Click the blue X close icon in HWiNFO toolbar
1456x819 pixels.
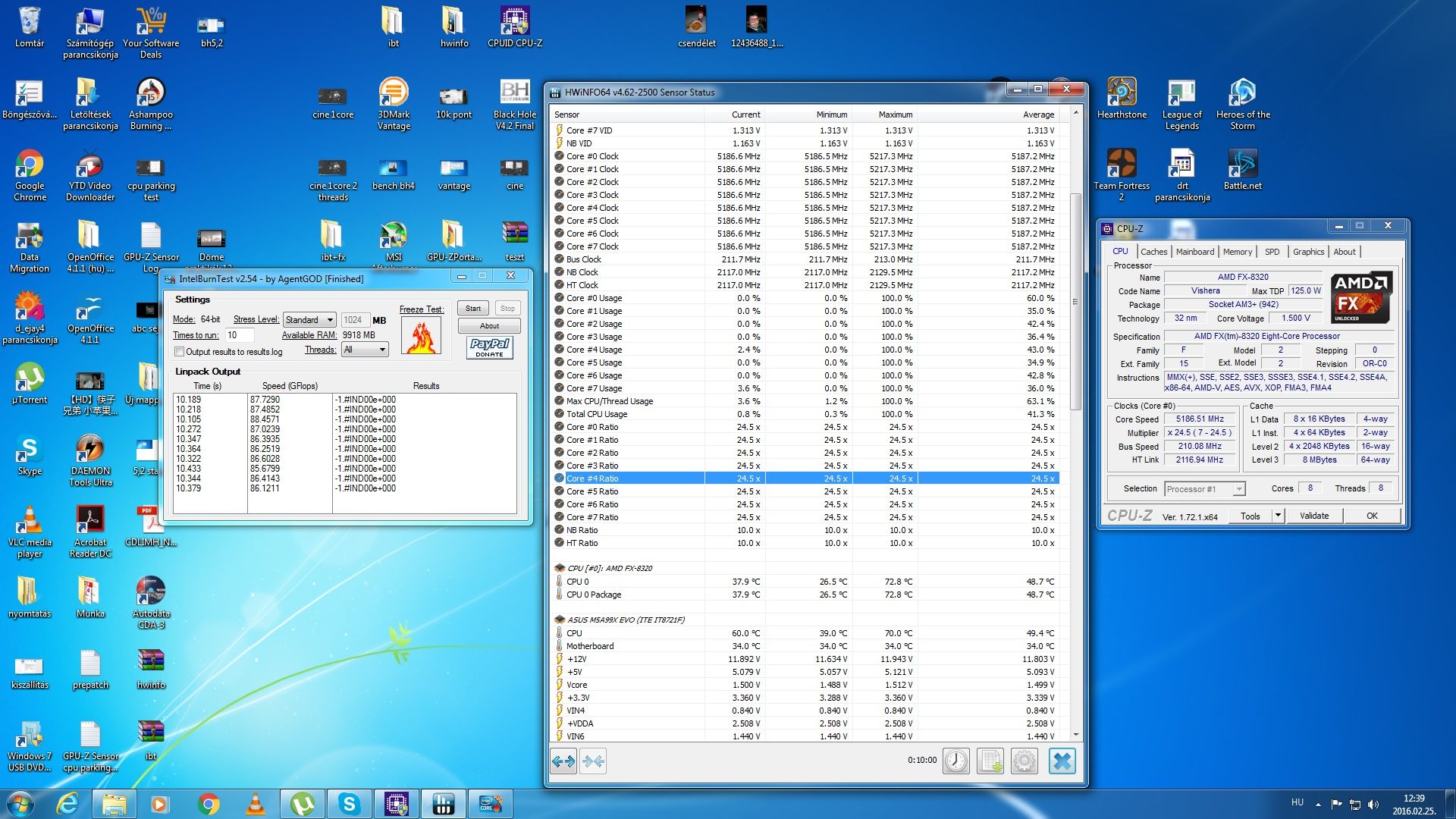click(1062, 761)
